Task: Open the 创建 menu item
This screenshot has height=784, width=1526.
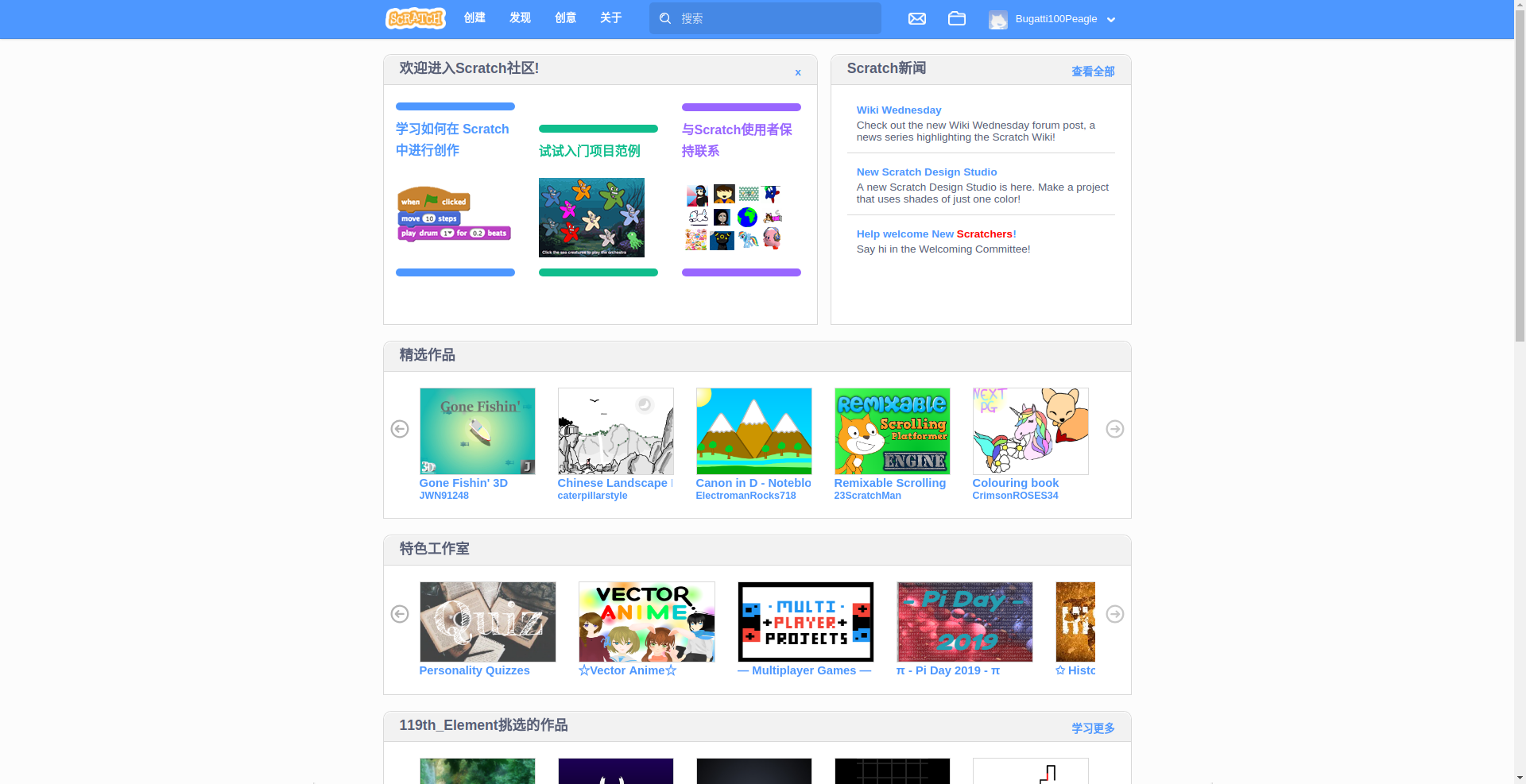Action: coord(474,17)
